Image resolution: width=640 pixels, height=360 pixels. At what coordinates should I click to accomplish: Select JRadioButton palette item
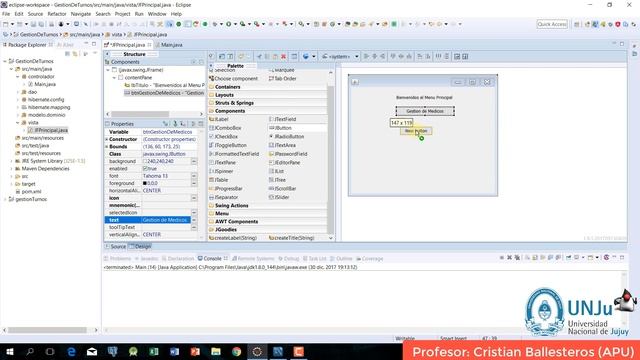(x=286, y=136)
